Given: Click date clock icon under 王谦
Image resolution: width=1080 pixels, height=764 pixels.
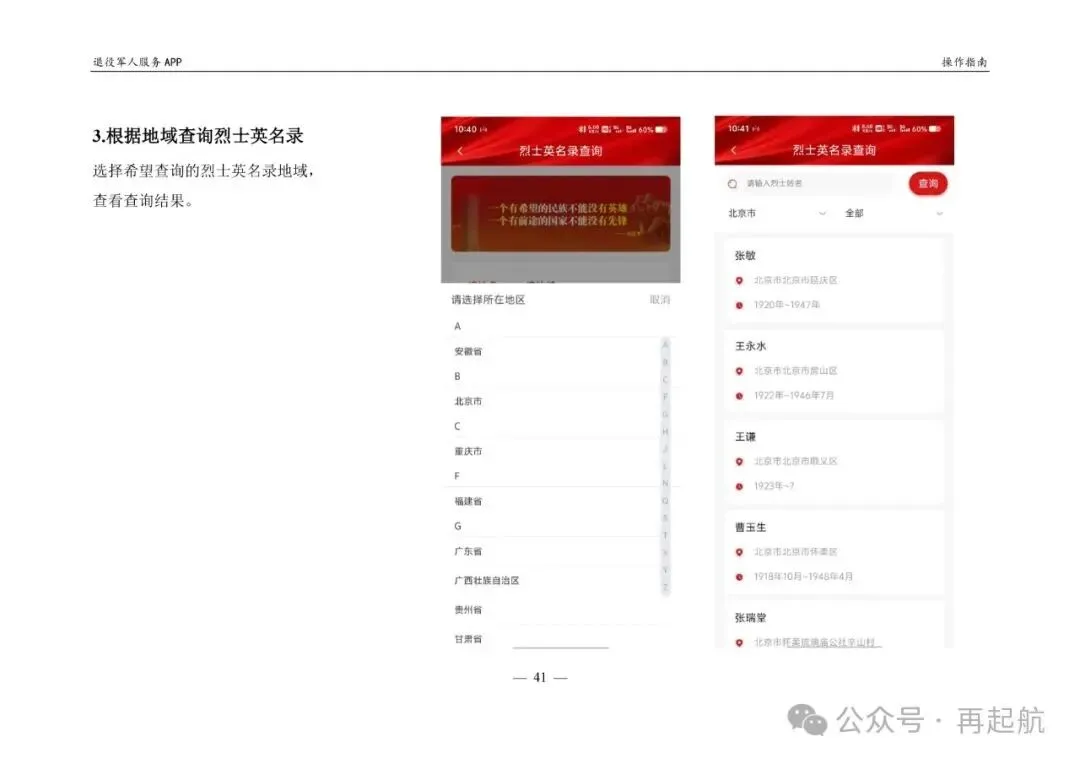Looking at the screenshot, I should 739,486.
